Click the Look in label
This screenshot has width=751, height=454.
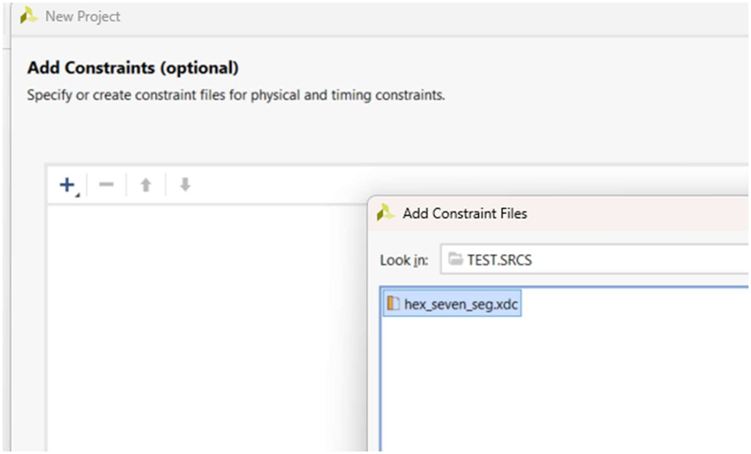coord(404,260)
